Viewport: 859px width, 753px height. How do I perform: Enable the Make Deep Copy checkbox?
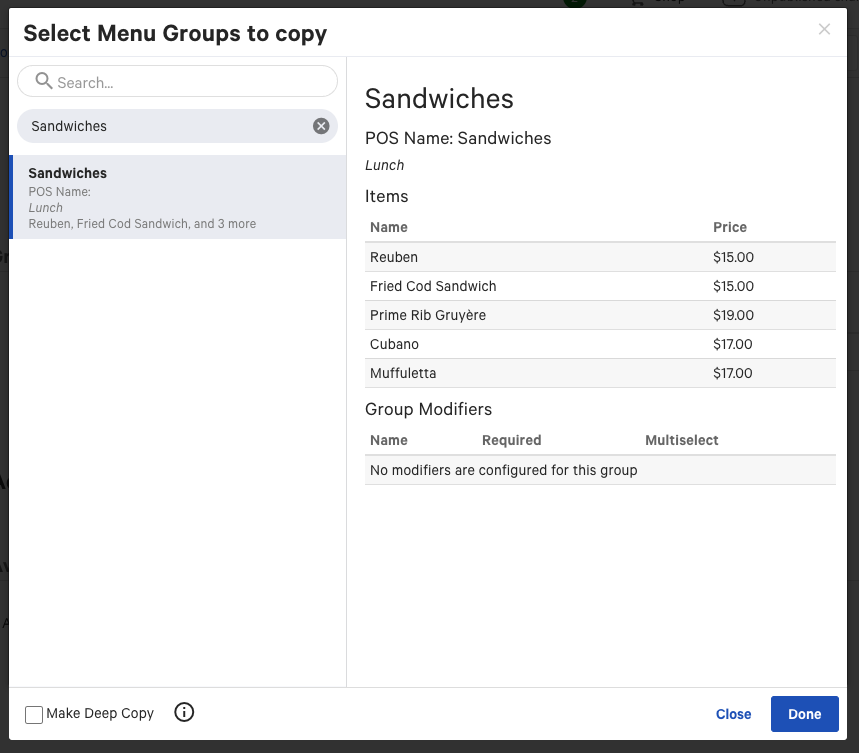(x=34, y=714)
